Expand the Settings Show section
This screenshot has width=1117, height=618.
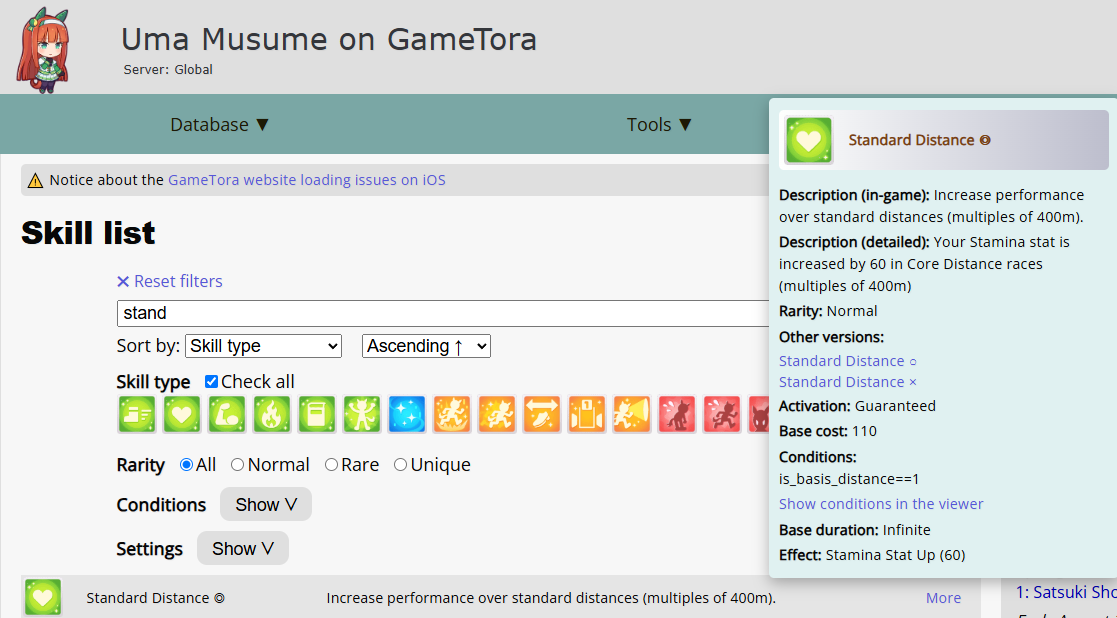243,548
